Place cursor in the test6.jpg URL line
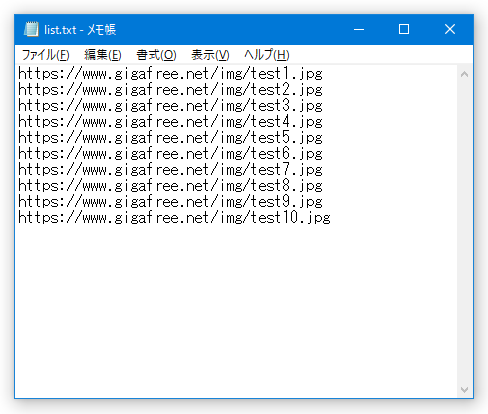Screen dimensions: 488x414 (170, 154)
